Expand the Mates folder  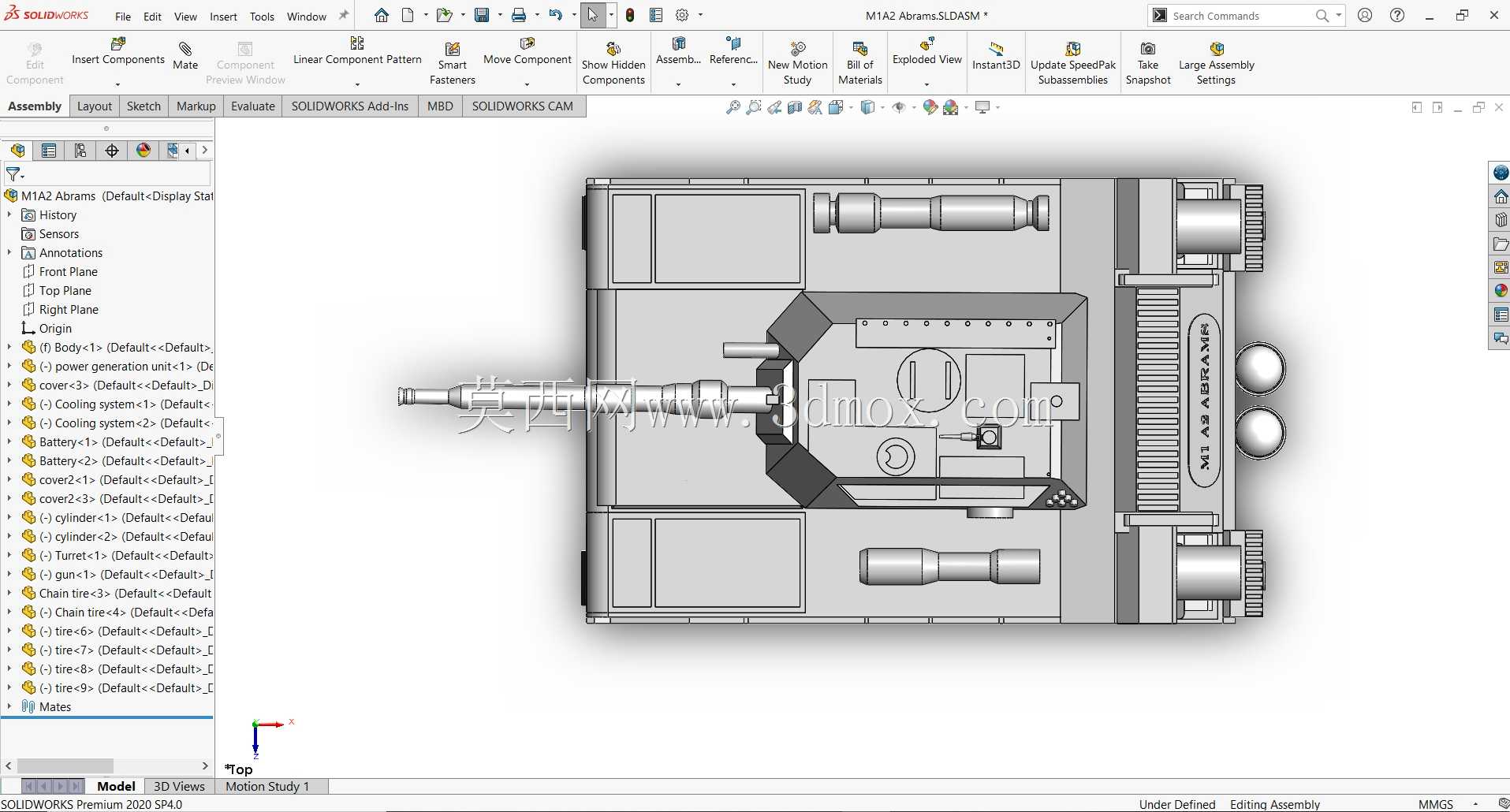(9, 706)
